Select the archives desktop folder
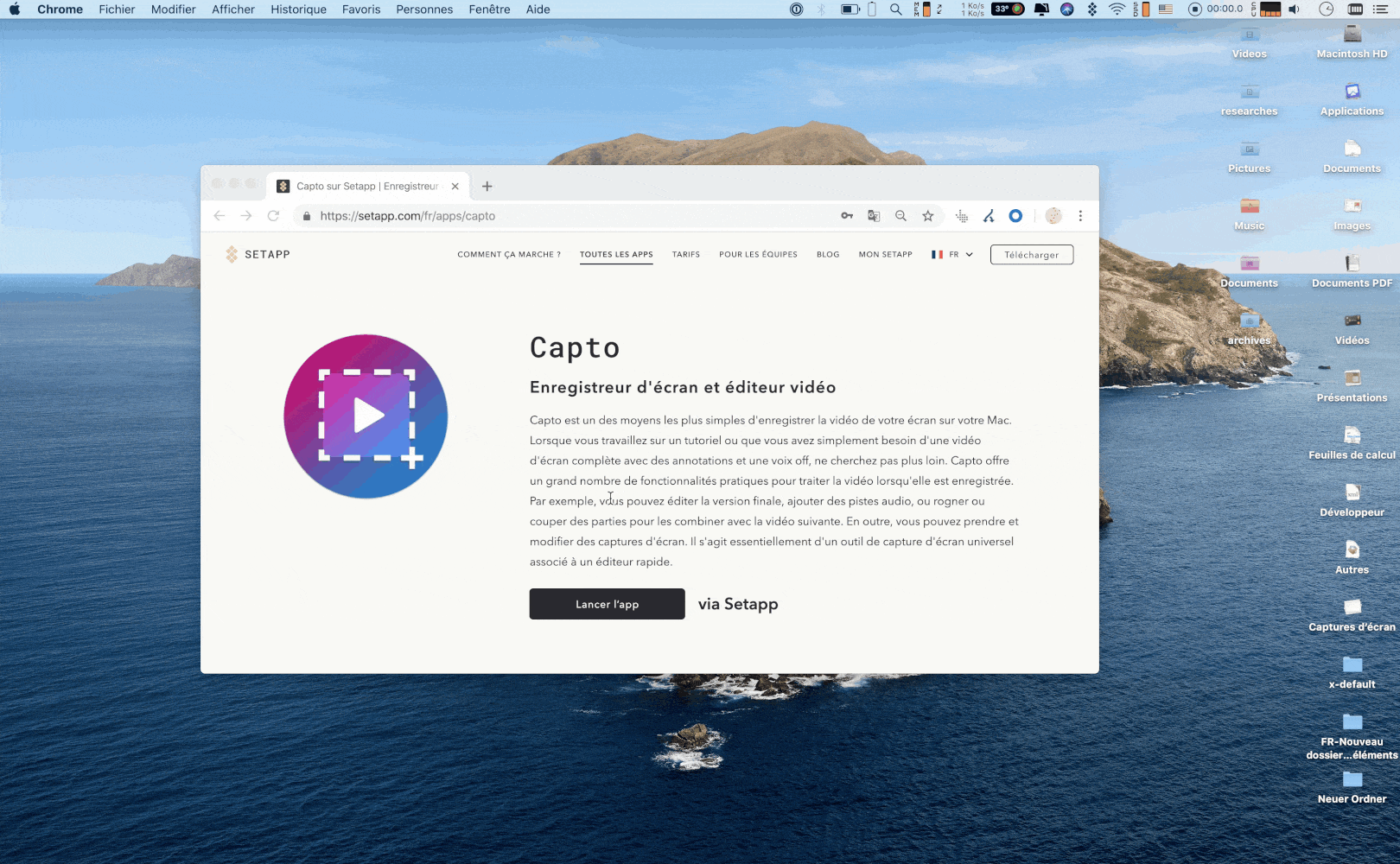 pos(1250,328)
